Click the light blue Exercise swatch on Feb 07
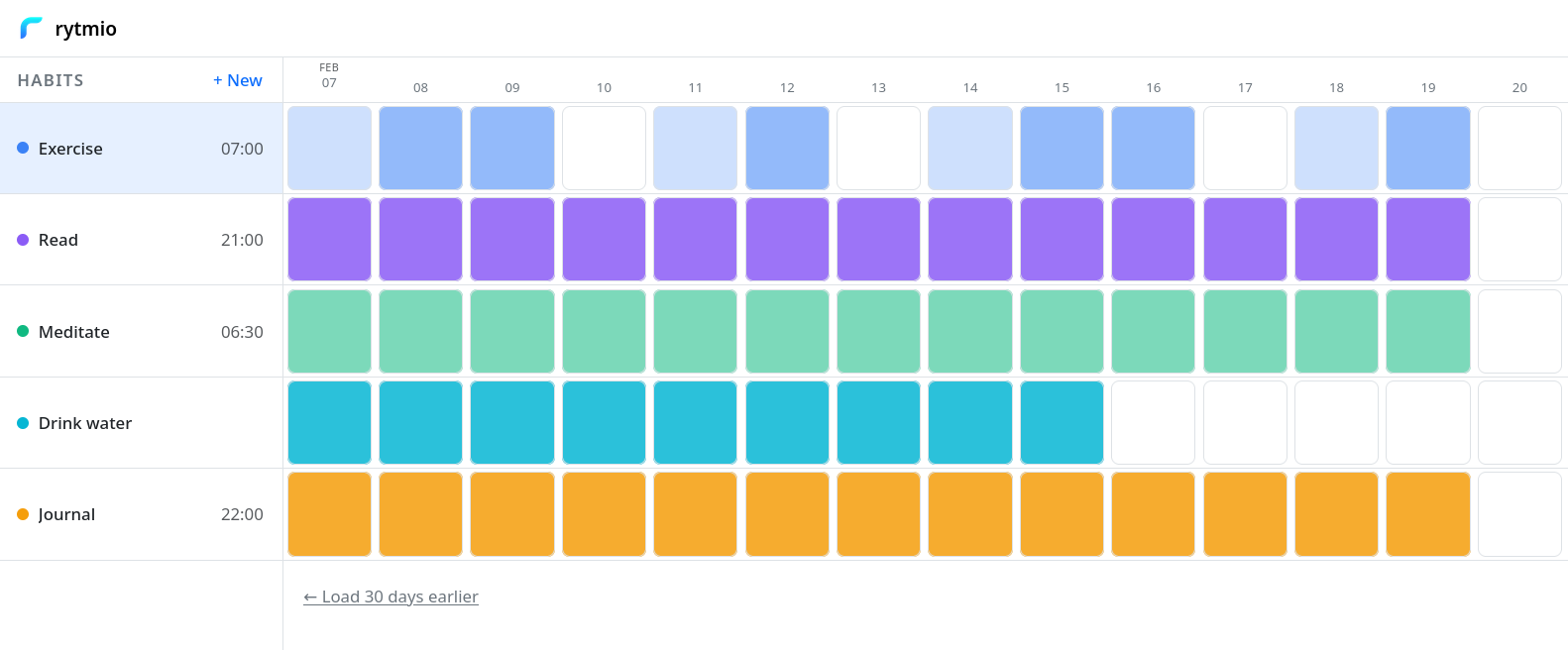Screen dimensions: 1568x650 tap(329, 148)
